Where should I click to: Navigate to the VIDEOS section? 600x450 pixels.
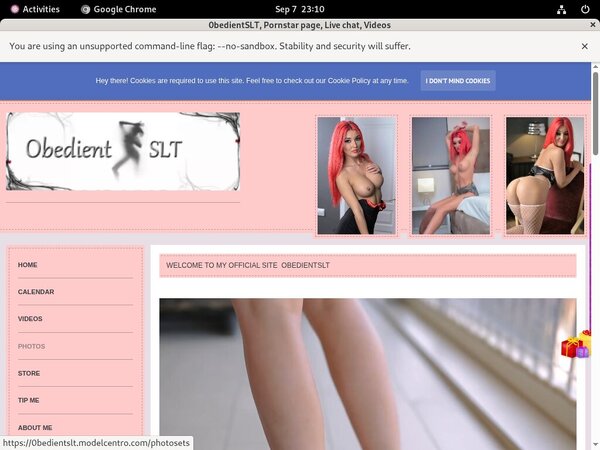(30, 319)
